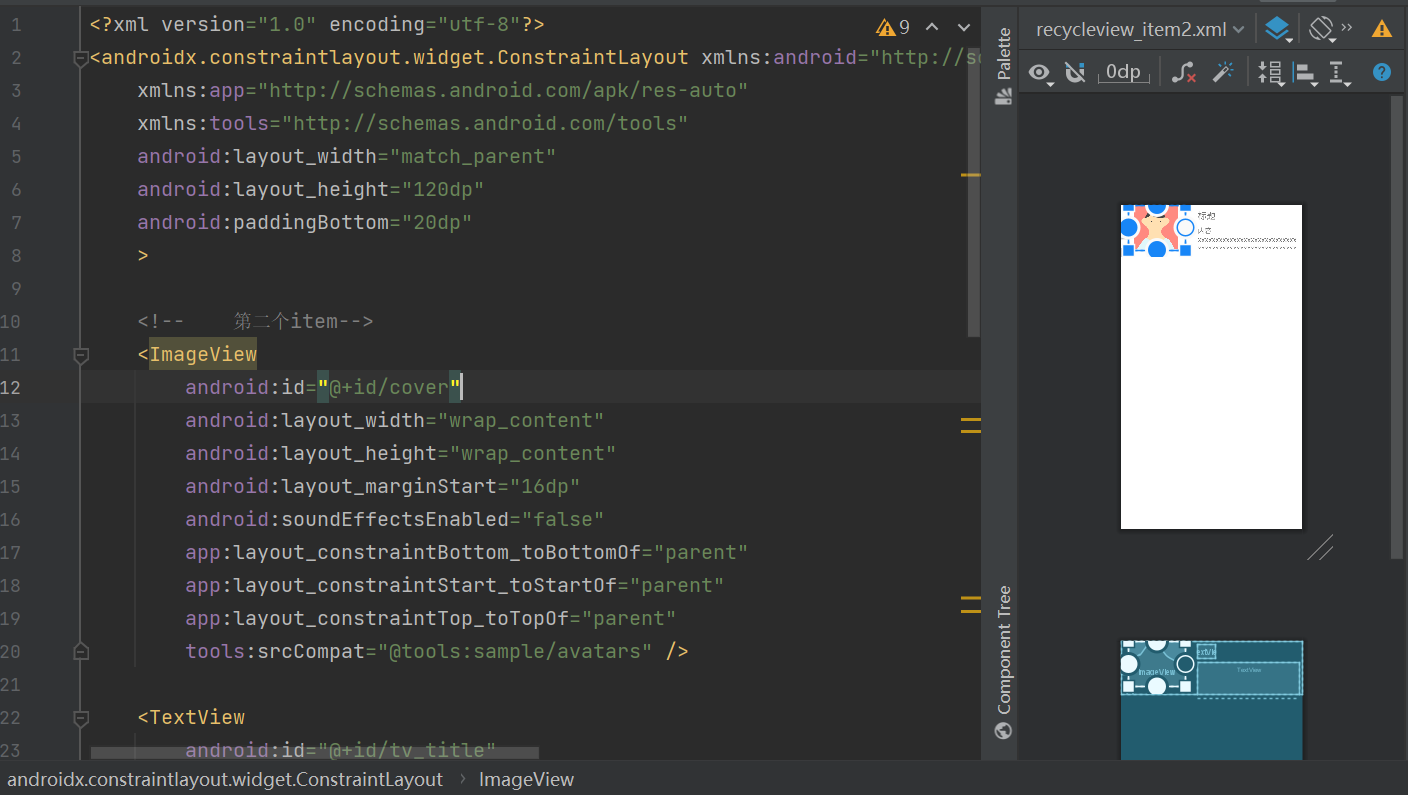Click the orientation rotate icon

1321,29
